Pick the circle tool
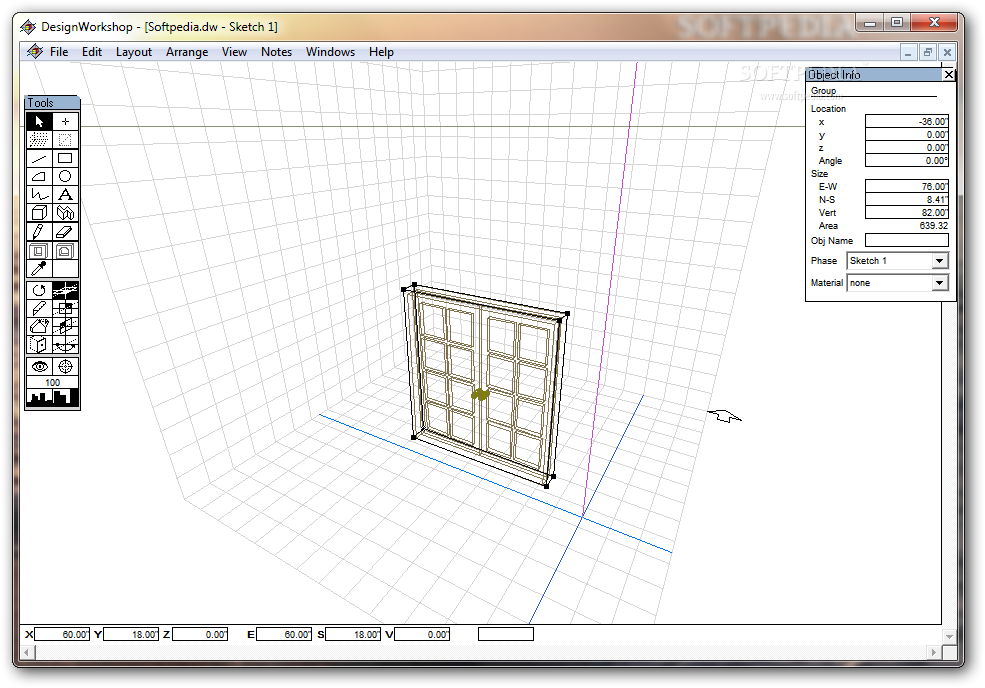Image resolution: width=985 pixels, height=688 pixels. pos(65,177)
